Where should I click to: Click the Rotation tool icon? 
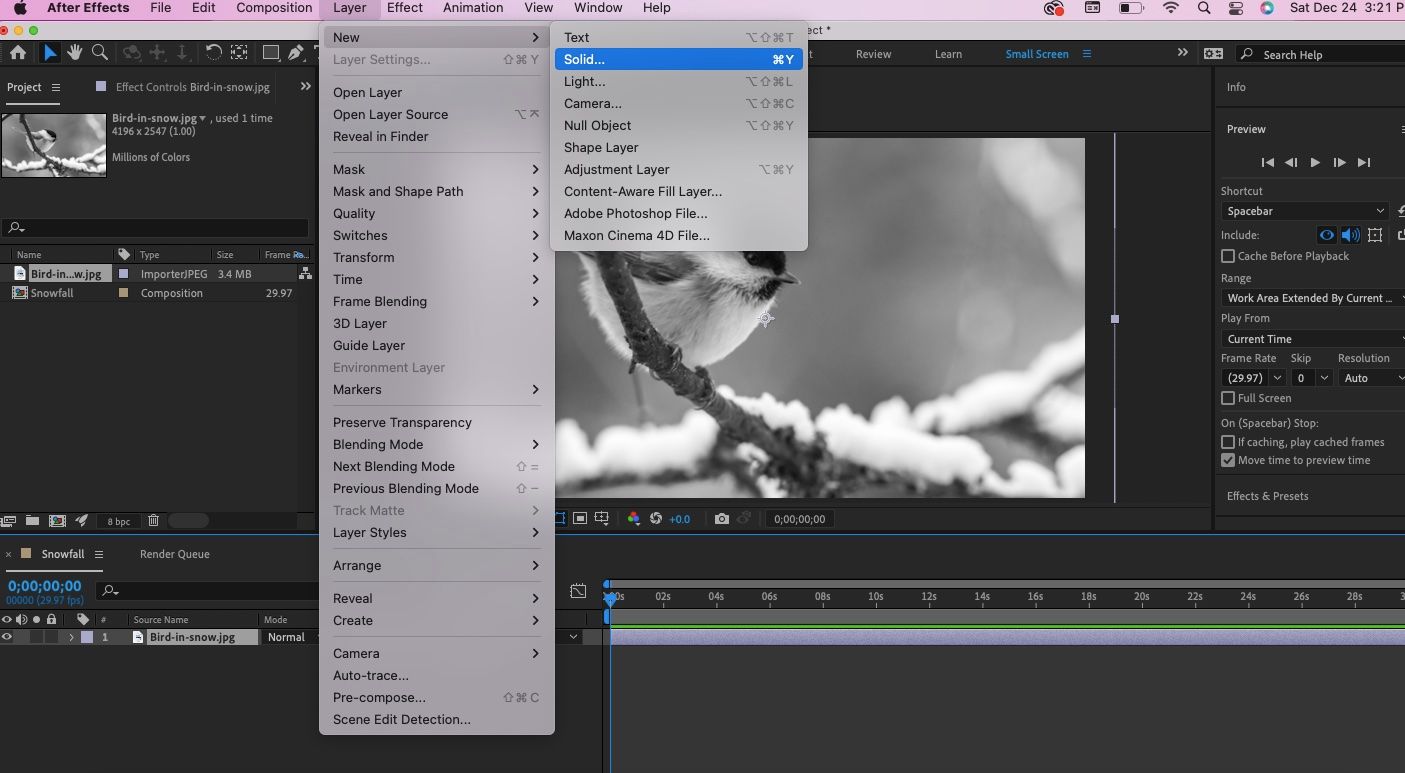[213, 53]
